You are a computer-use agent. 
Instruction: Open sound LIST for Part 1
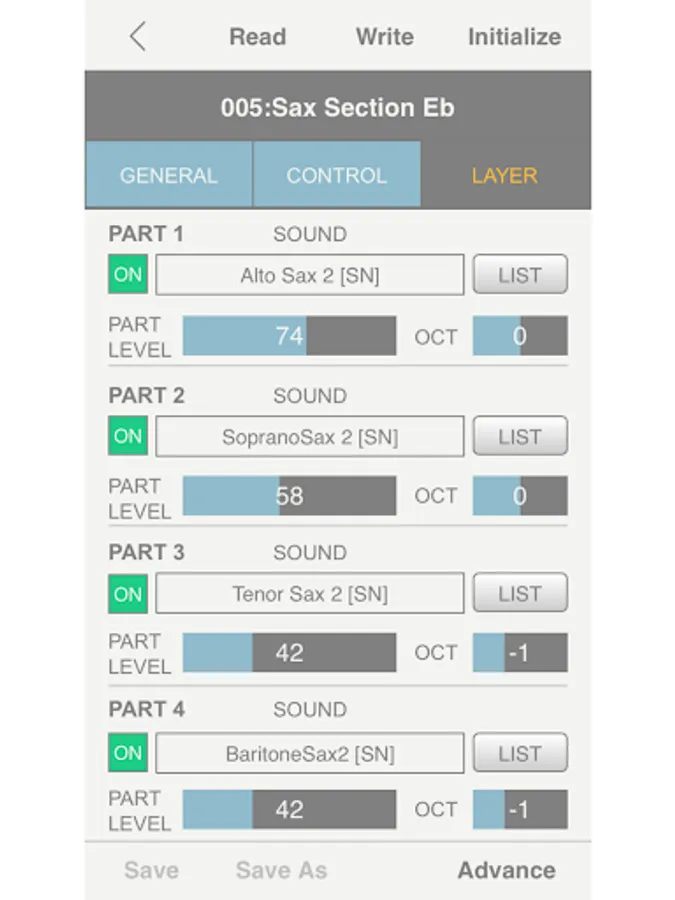click(x=520, y=274)
